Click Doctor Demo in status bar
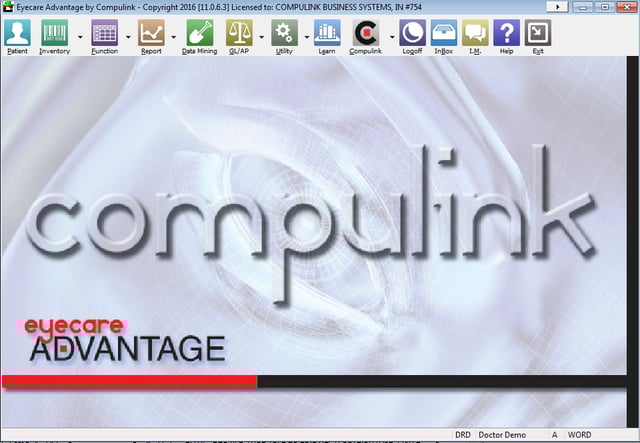 502,435
